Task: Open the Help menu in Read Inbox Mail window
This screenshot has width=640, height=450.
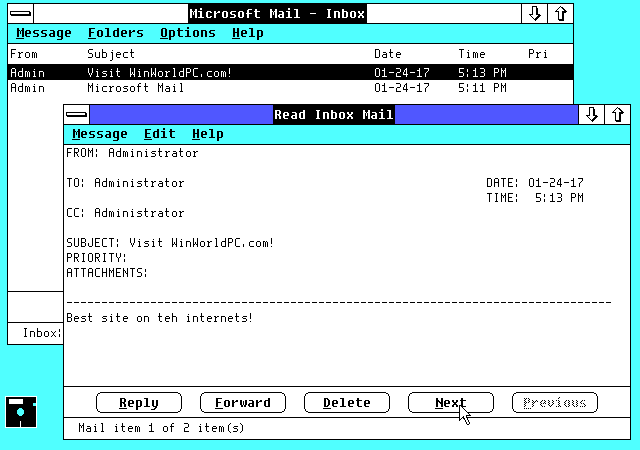Action: pos(208,134)
